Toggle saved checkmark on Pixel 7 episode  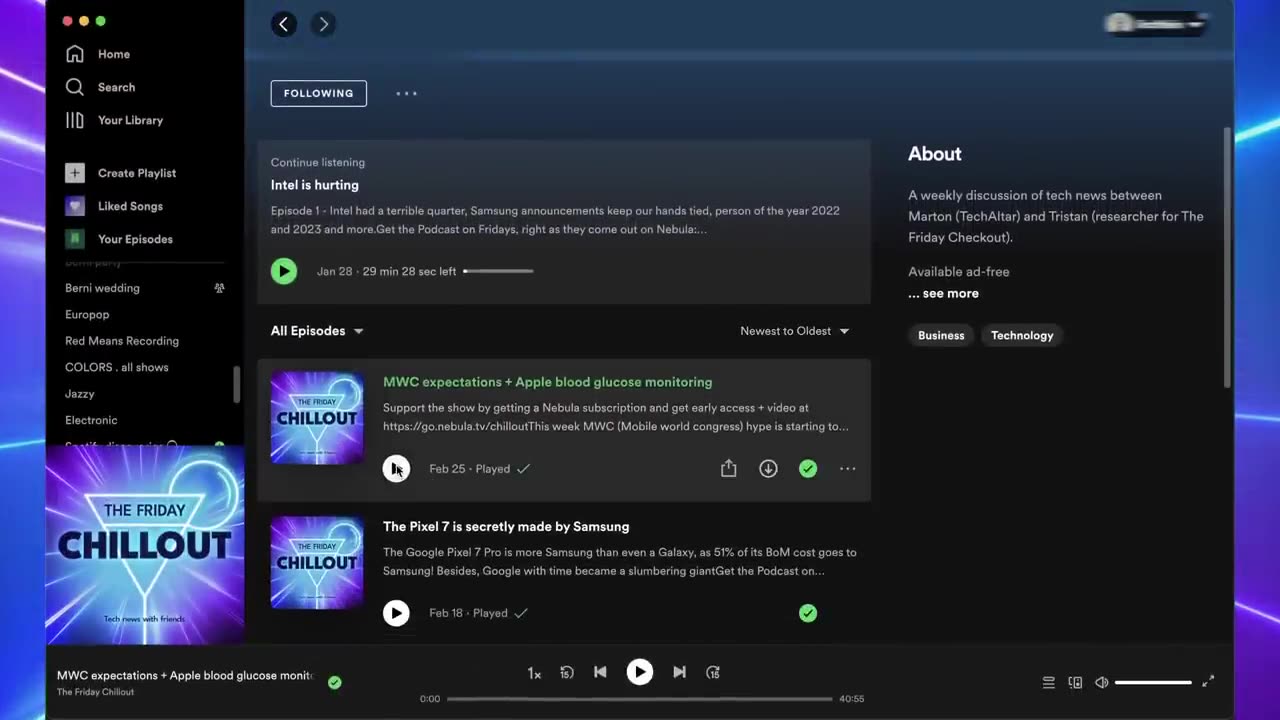[x=808, y=613]
